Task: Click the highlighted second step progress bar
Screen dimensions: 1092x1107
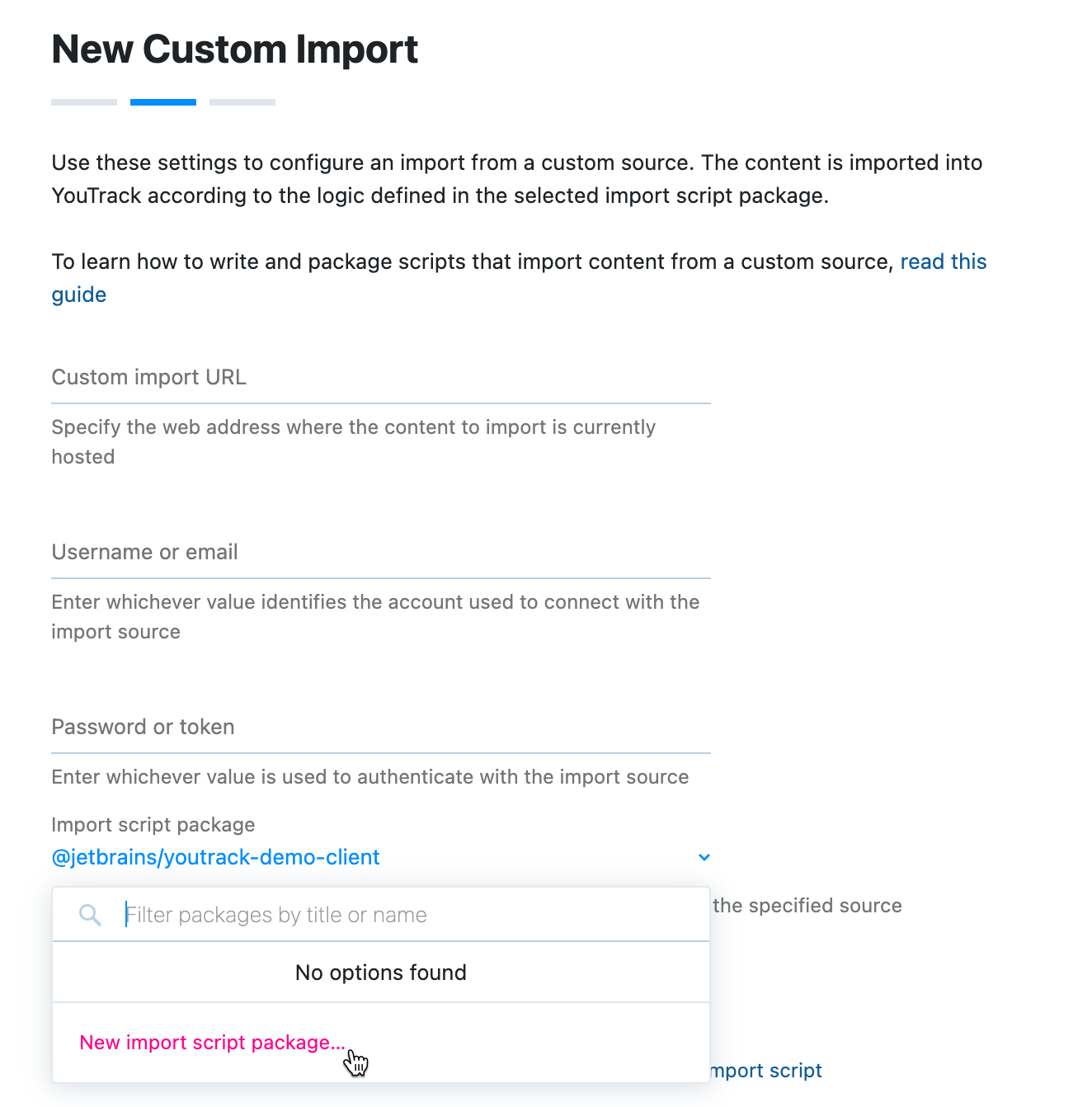Action: (162, 101)
